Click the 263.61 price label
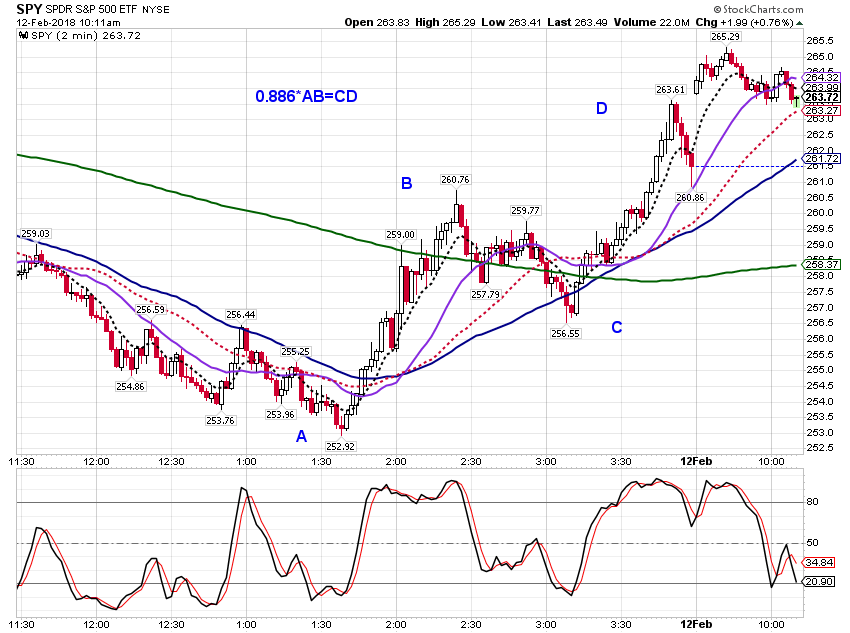 click(671, 89)
